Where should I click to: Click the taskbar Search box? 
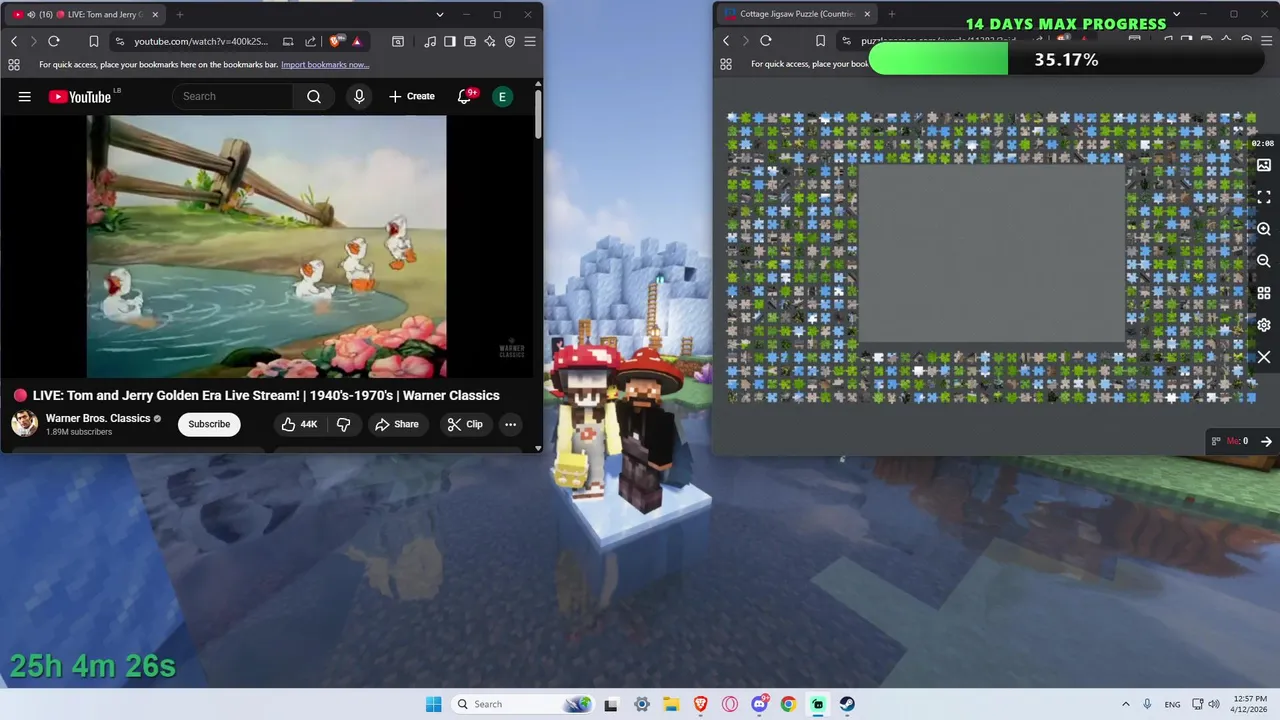tap(522, 704)
